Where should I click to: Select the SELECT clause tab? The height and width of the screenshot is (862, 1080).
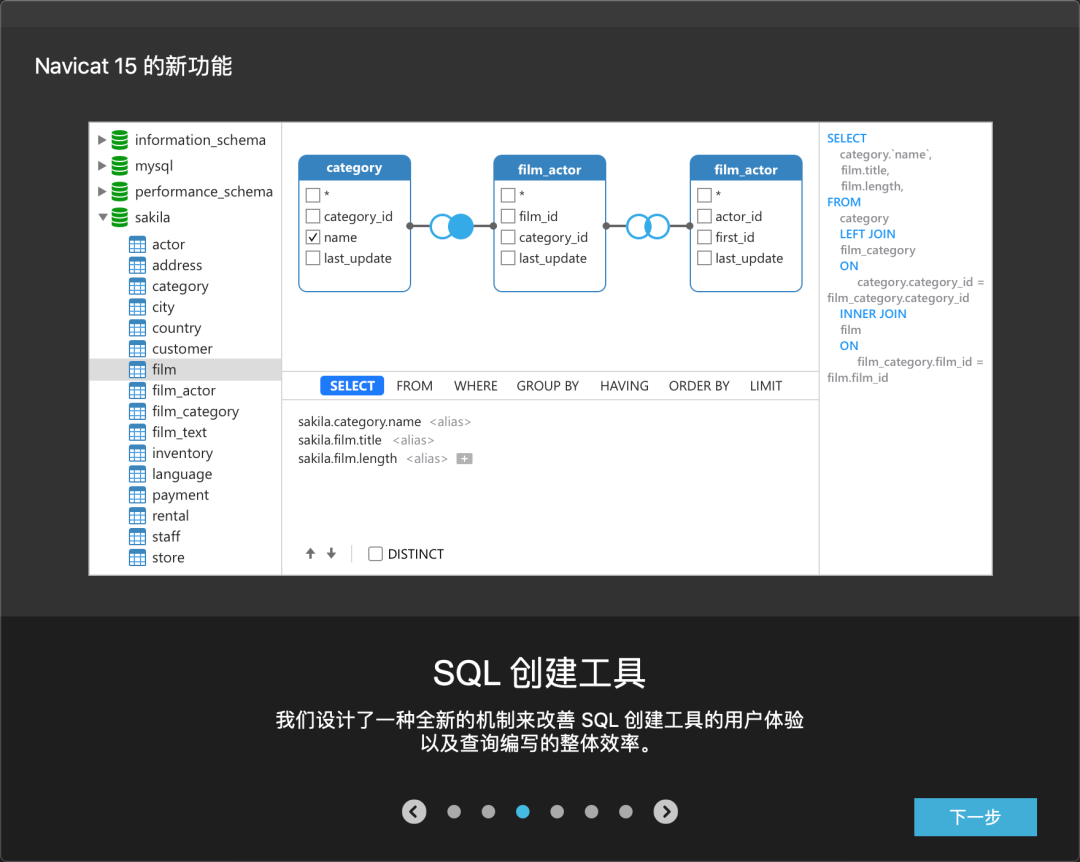coord(352,386)
